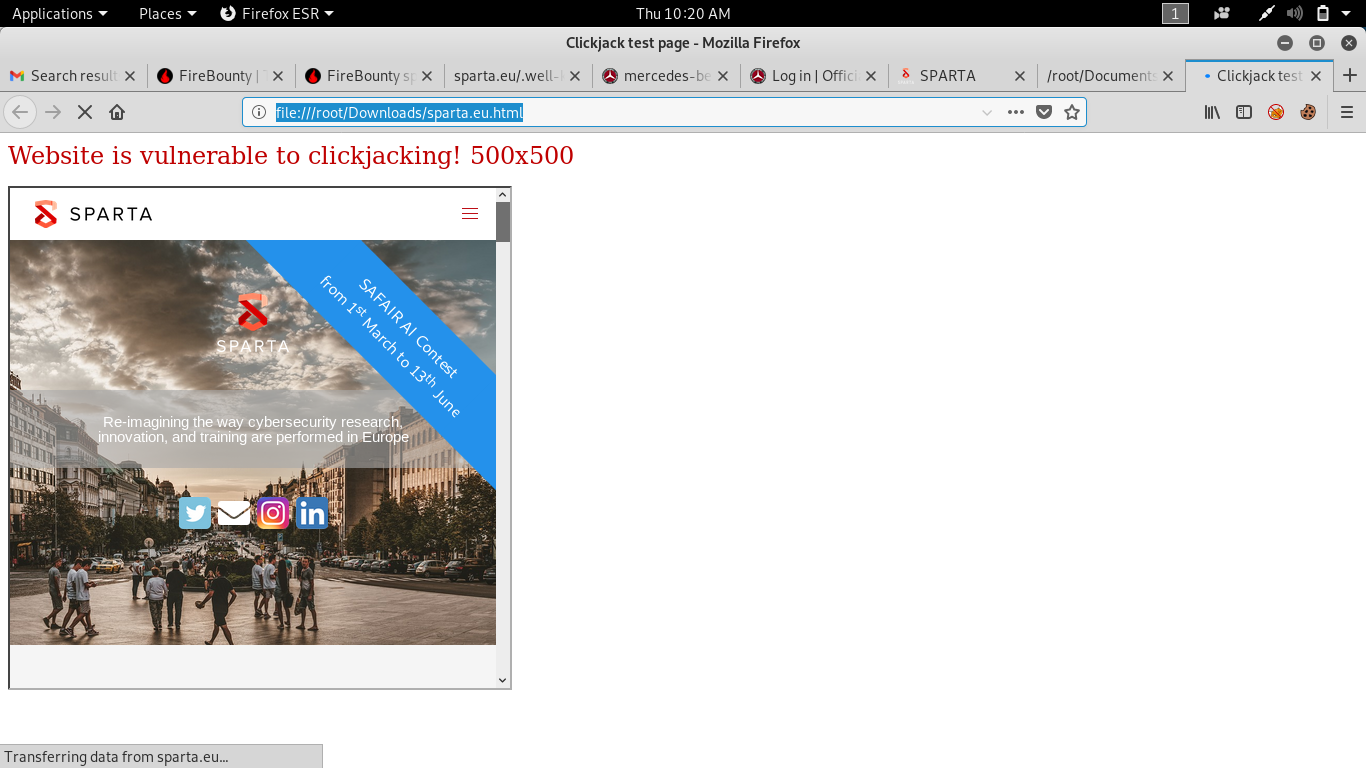Bookmark this page with the star icon

tap(1072, 112)
